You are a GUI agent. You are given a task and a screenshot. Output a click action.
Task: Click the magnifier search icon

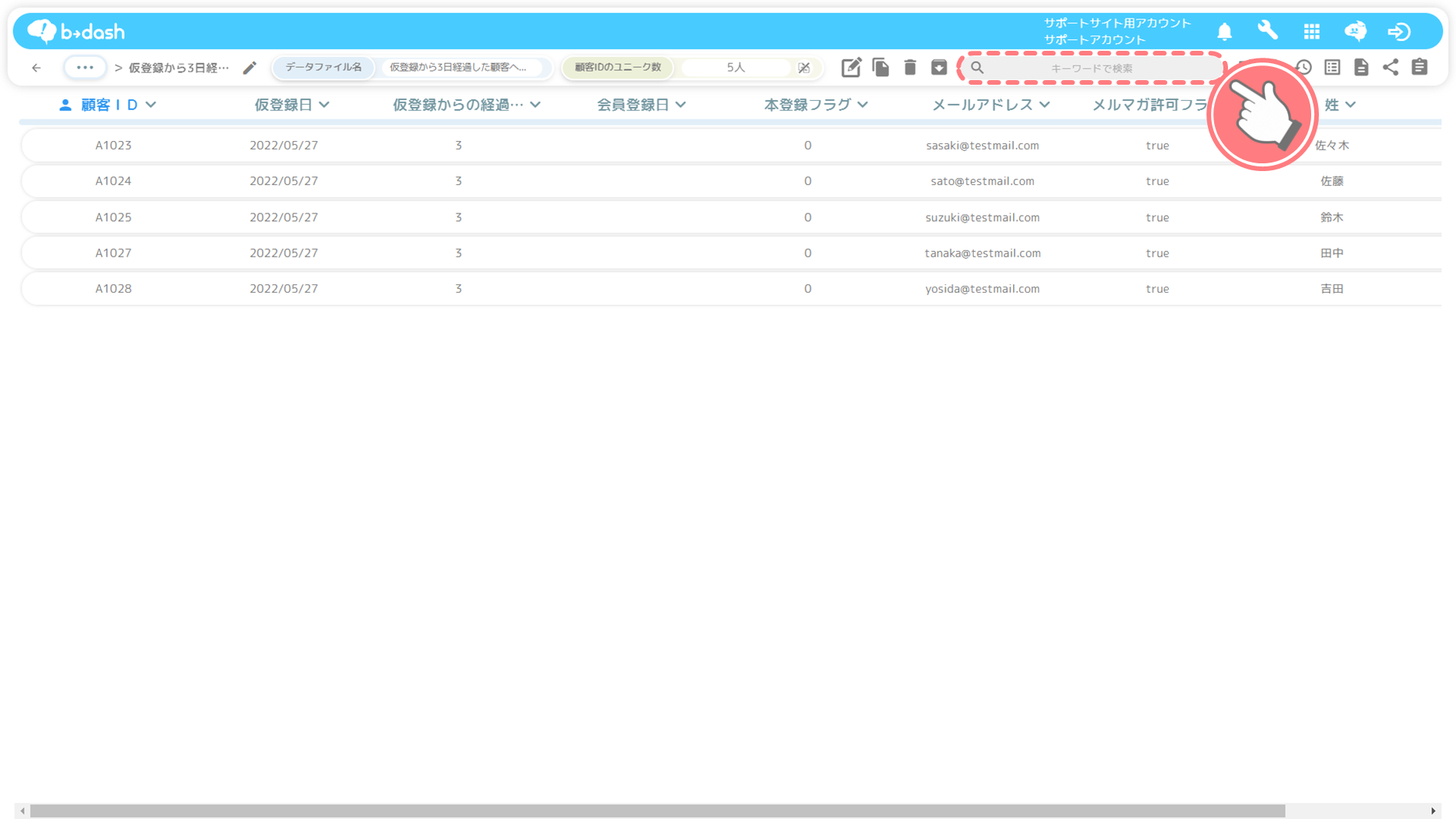click(x=977, y=68)
